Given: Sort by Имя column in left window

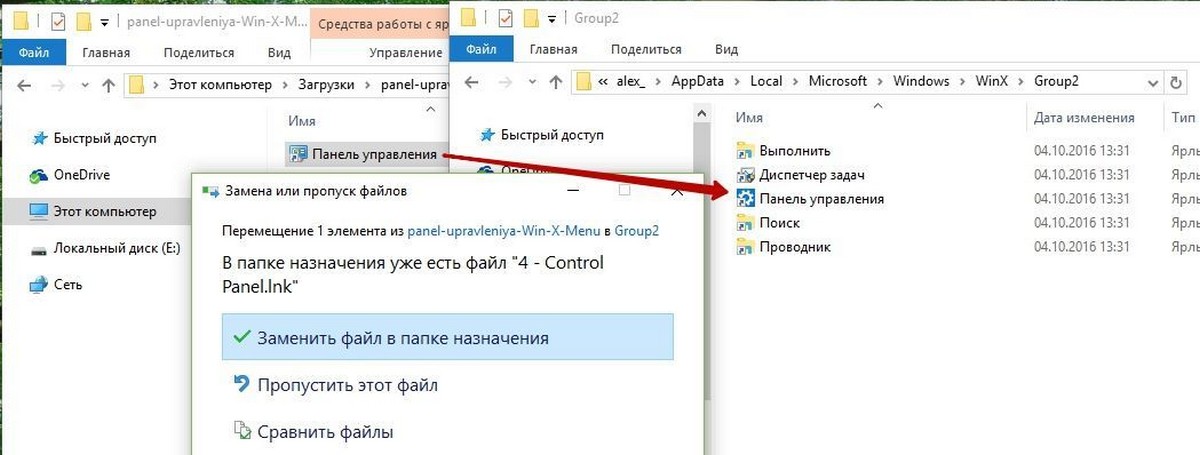Looking at the screenshot, I should tap(302, 120).
